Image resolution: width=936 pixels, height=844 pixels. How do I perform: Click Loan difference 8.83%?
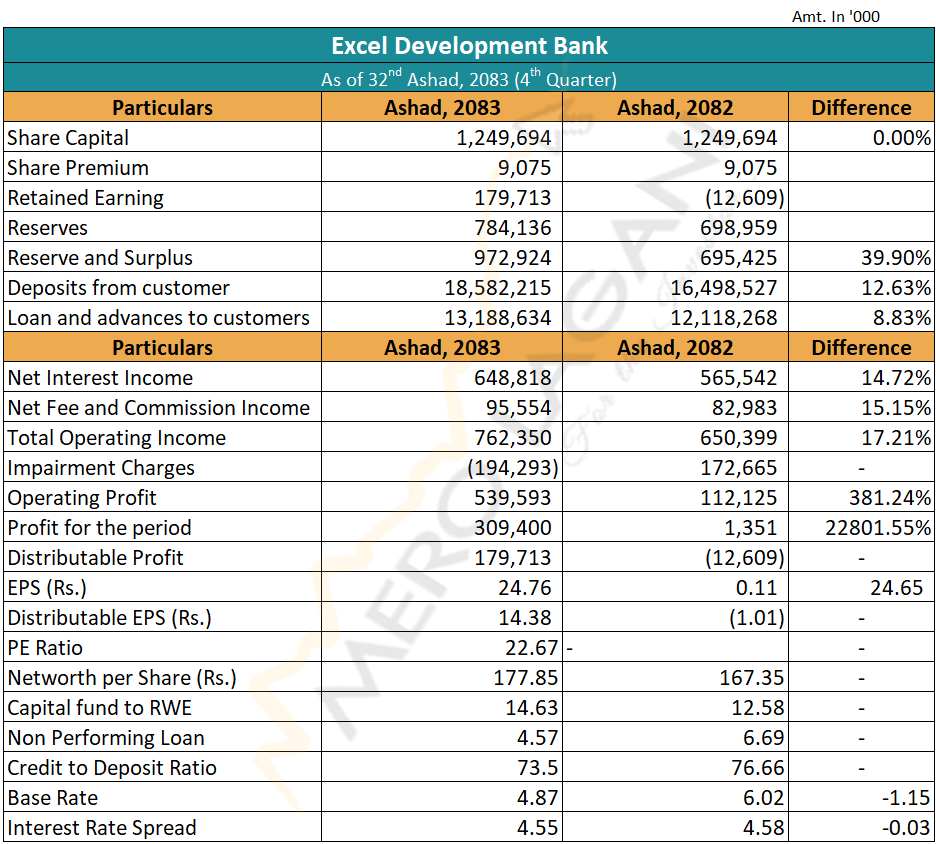click(x=901, y=318)
